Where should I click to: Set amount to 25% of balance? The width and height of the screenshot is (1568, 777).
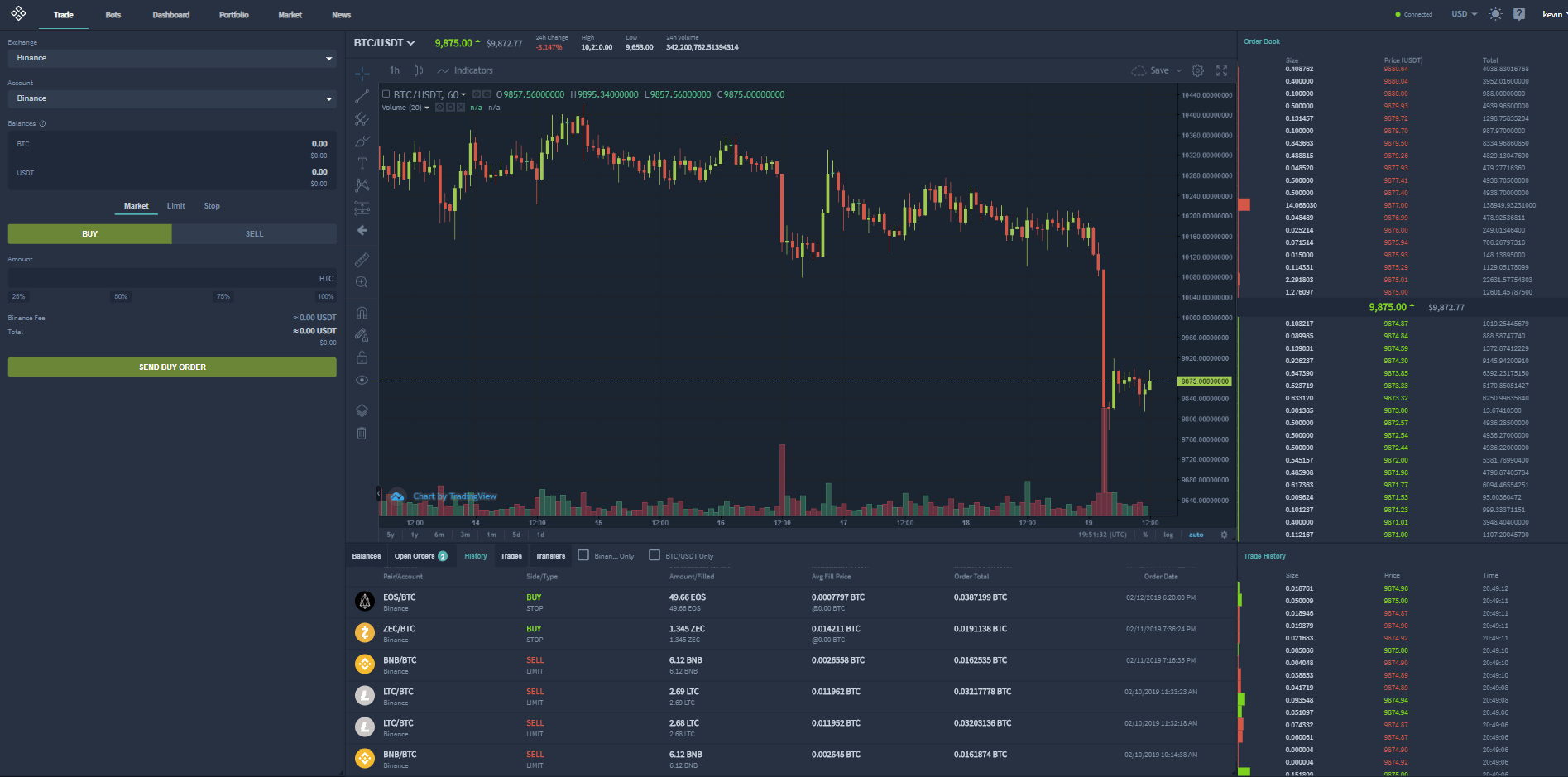tap(18, 296)
